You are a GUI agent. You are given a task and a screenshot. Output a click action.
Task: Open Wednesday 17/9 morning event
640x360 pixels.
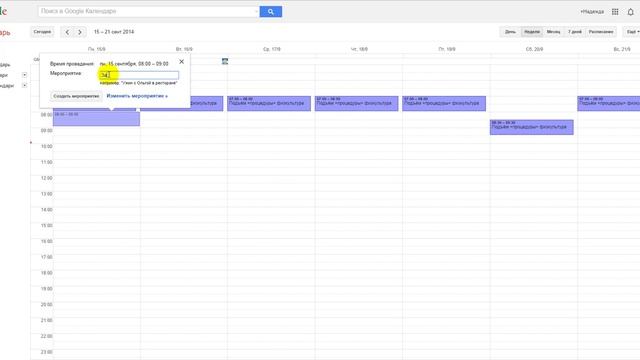(269, 103)
